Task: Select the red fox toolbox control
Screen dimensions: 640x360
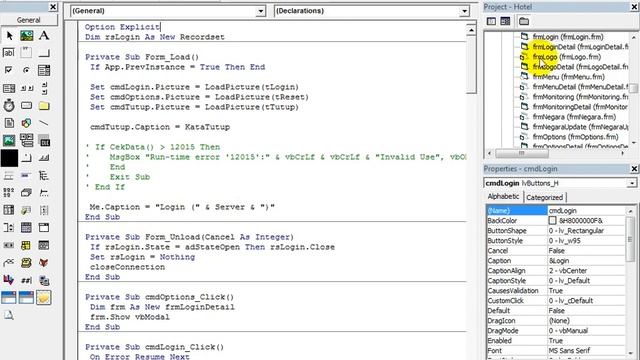Action: click(44, 262)
